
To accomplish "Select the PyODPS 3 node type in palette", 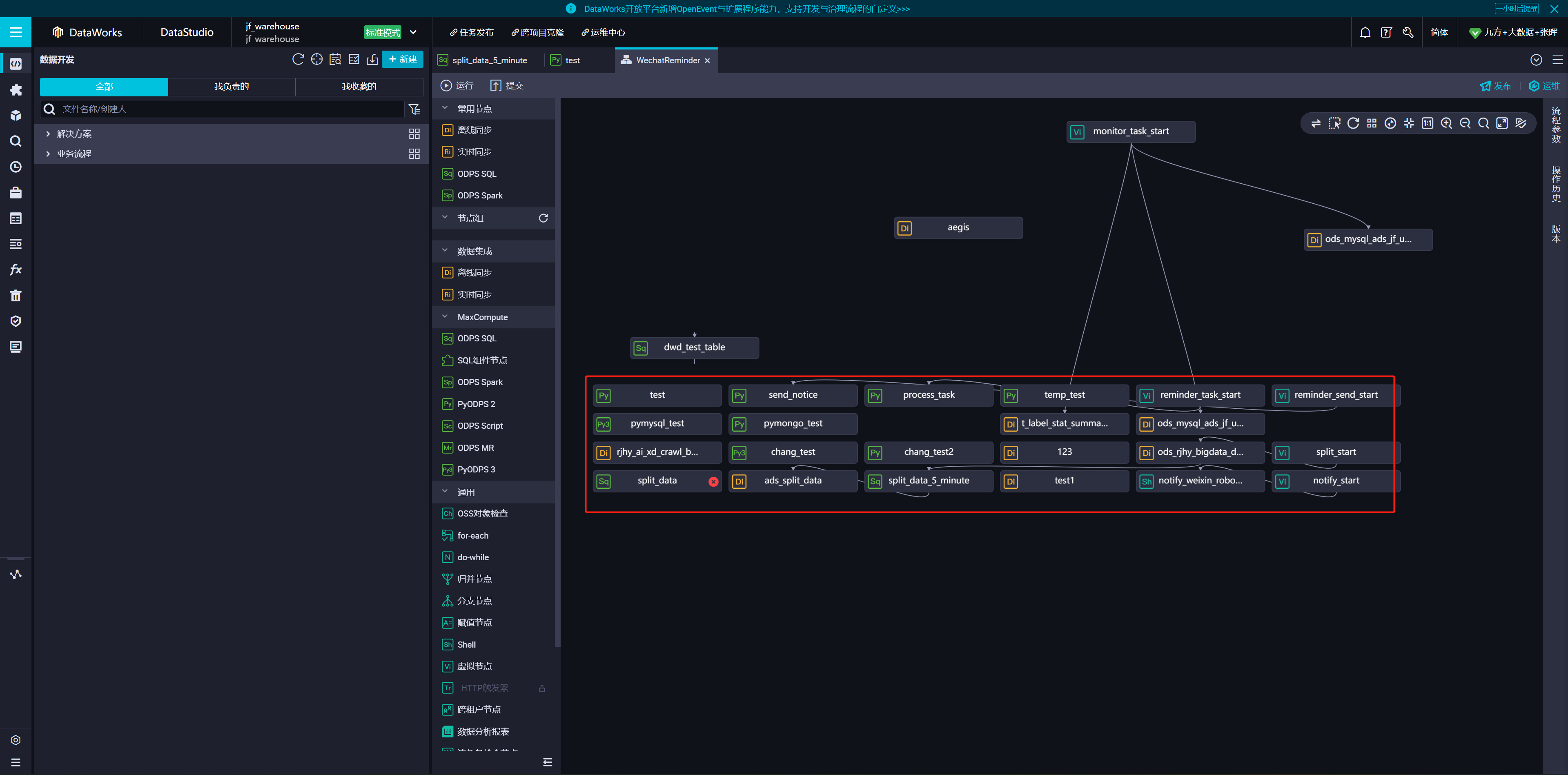I will [477, 470].
